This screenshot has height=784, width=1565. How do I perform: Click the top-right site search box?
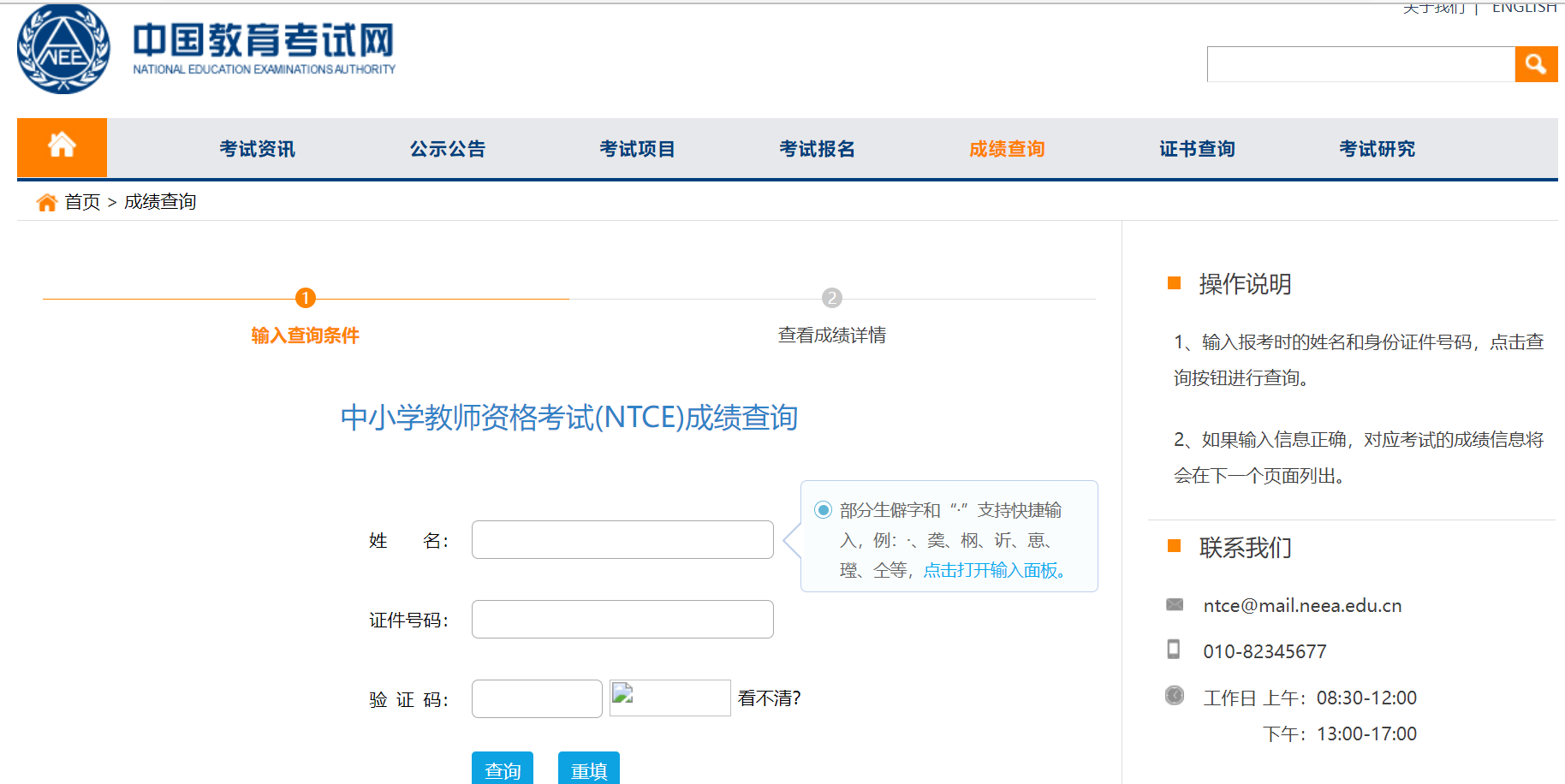point(1360,64)
